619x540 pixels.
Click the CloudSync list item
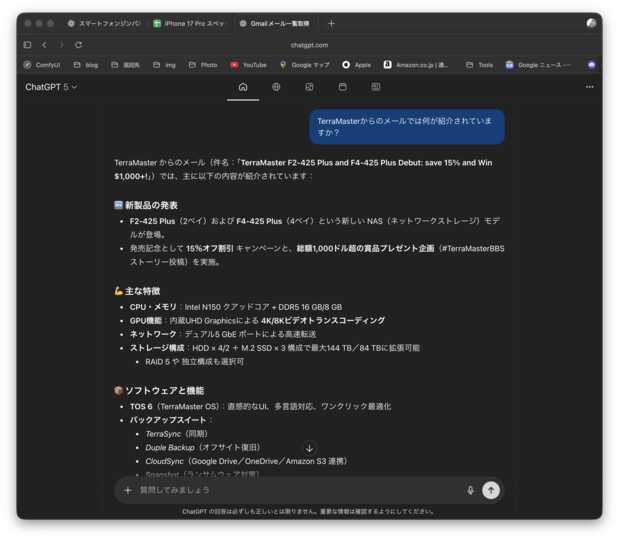[246, 461]
